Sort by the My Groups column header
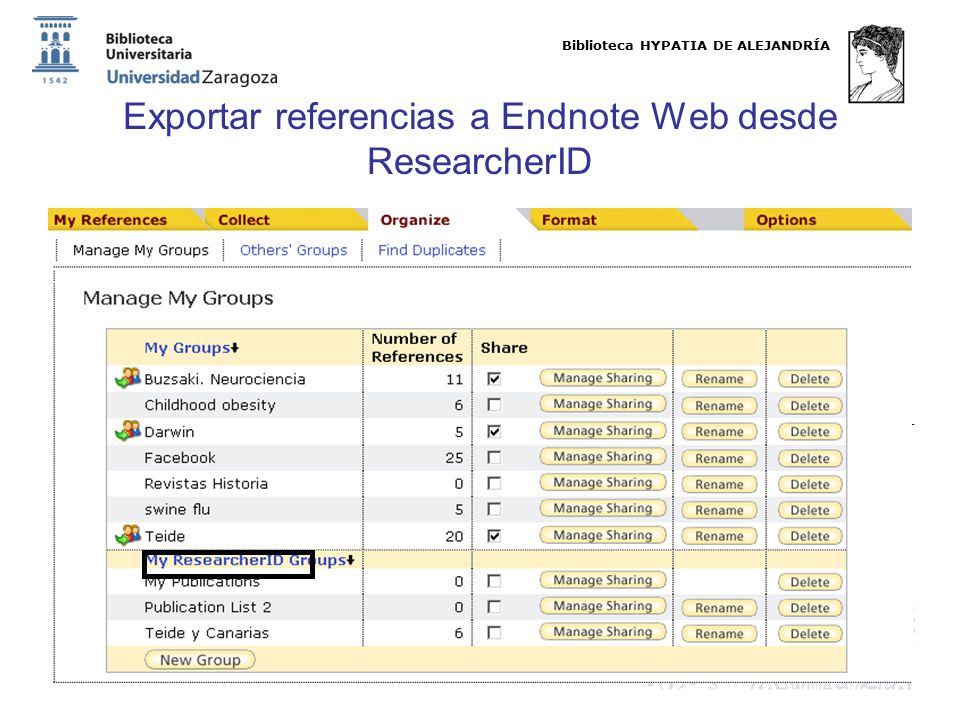960x720 pixels. coord(191,348)
